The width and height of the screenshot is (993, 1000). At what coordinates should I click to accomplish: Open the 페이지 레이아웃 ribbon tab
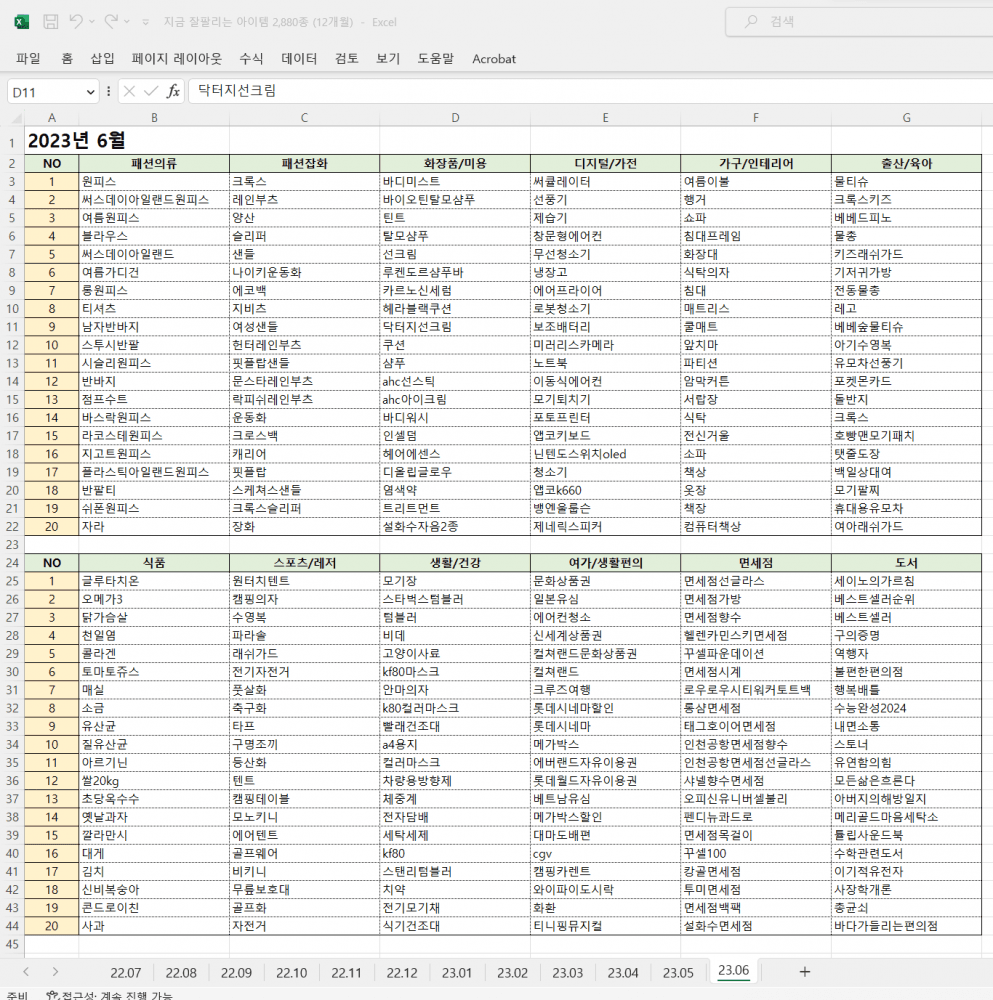click(177, 59)
